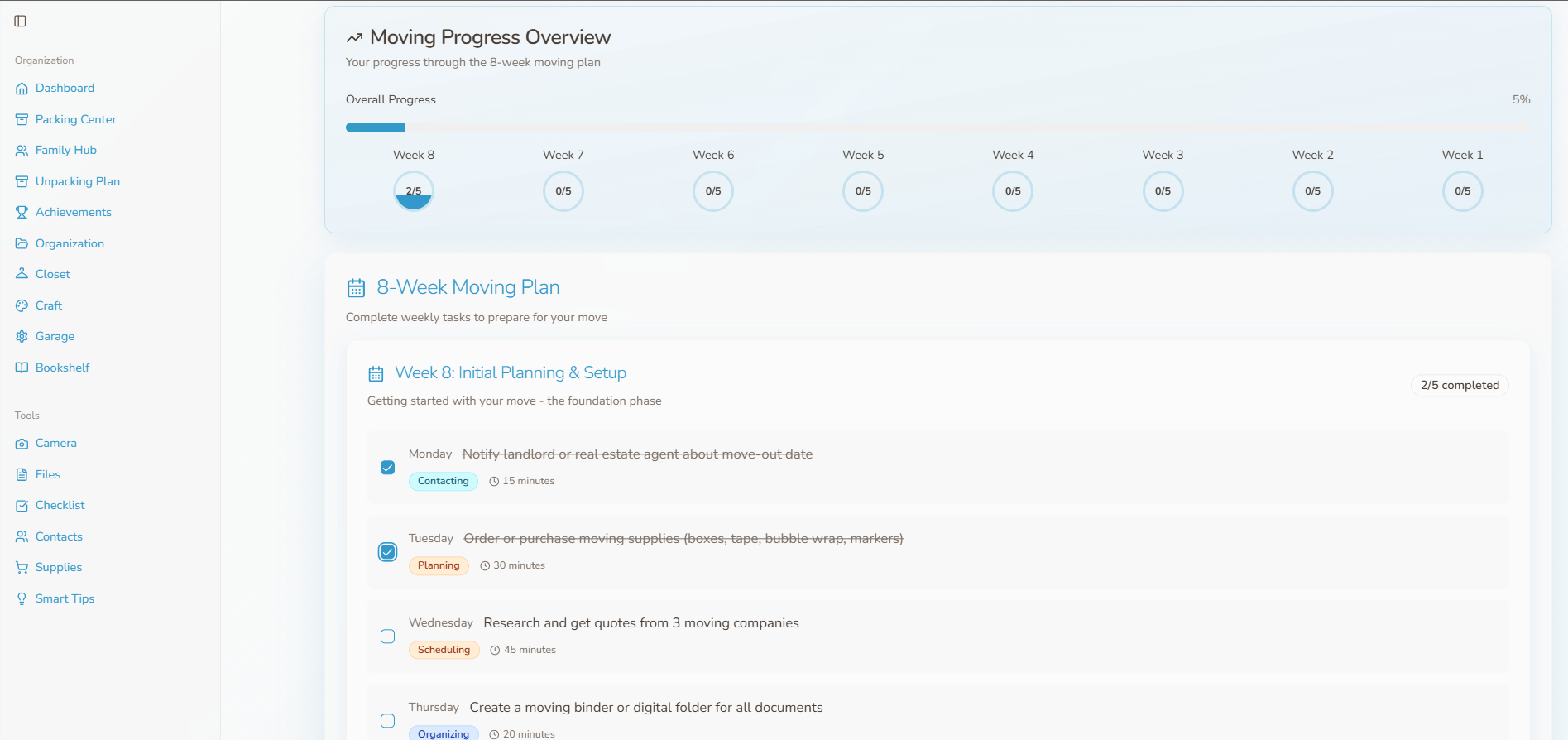The width and height of the screenshot is (1568, 740).
Task: Click the Supplies shopping cart icon
Action: pyautogui.click(x=22, y=568)
